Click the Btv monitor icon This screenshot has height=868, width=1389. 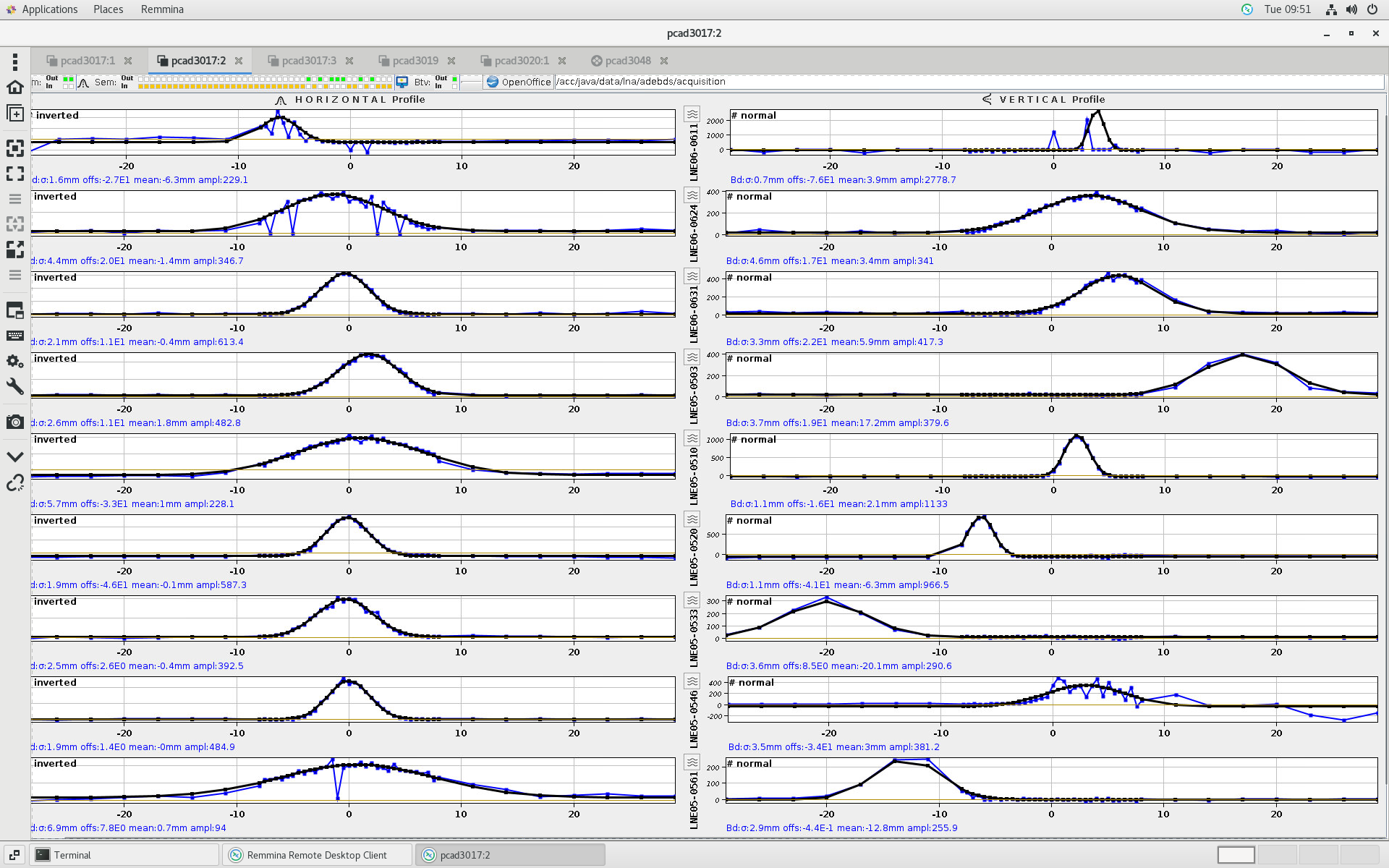[402, 82]
